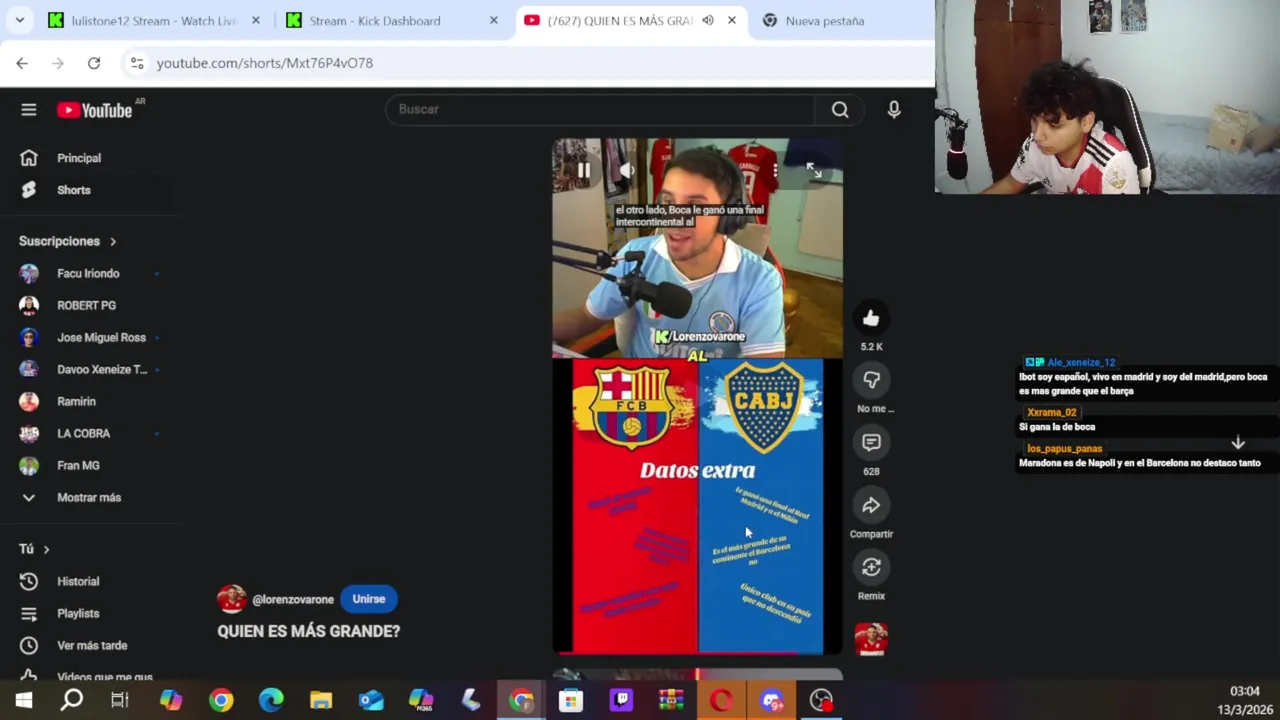
Task: Open Twitch app from taskbar
Action: coord(621,700)
